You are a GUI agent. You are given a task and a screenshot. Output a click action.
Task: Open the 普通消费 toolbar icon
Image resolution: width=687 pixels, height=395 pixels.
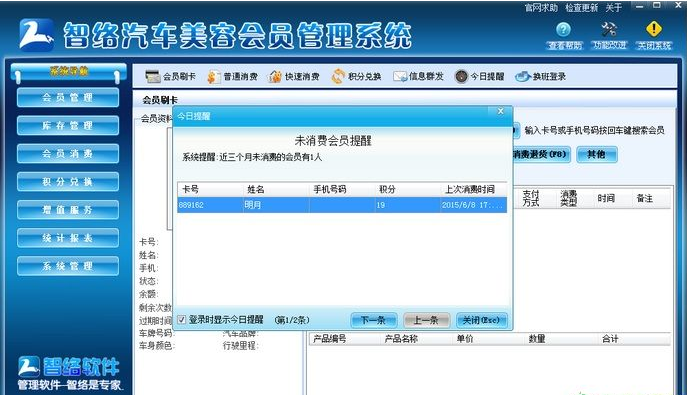click(213, 77)
